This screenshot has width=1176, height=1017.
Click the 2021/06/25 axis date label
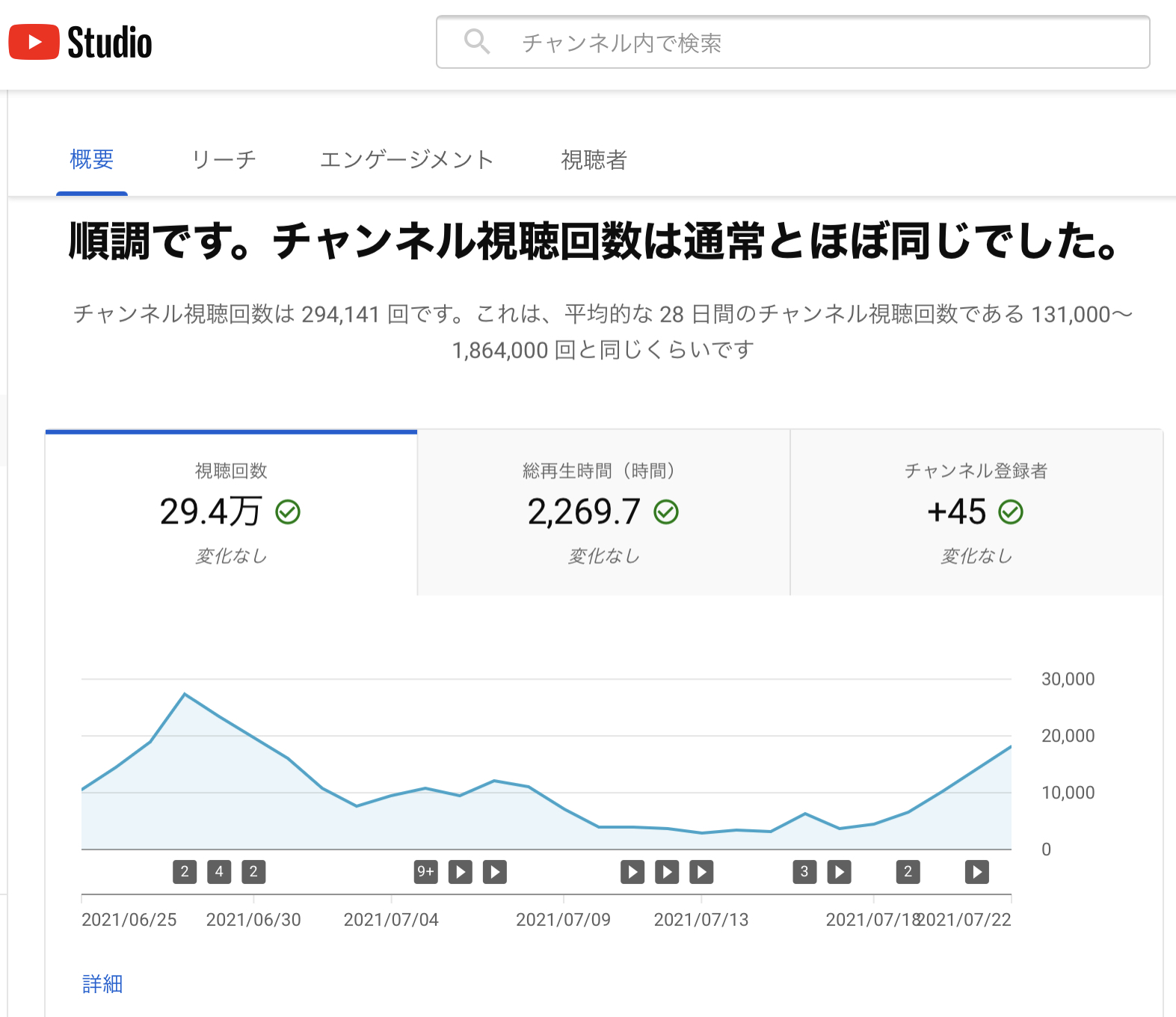point(129,920)
